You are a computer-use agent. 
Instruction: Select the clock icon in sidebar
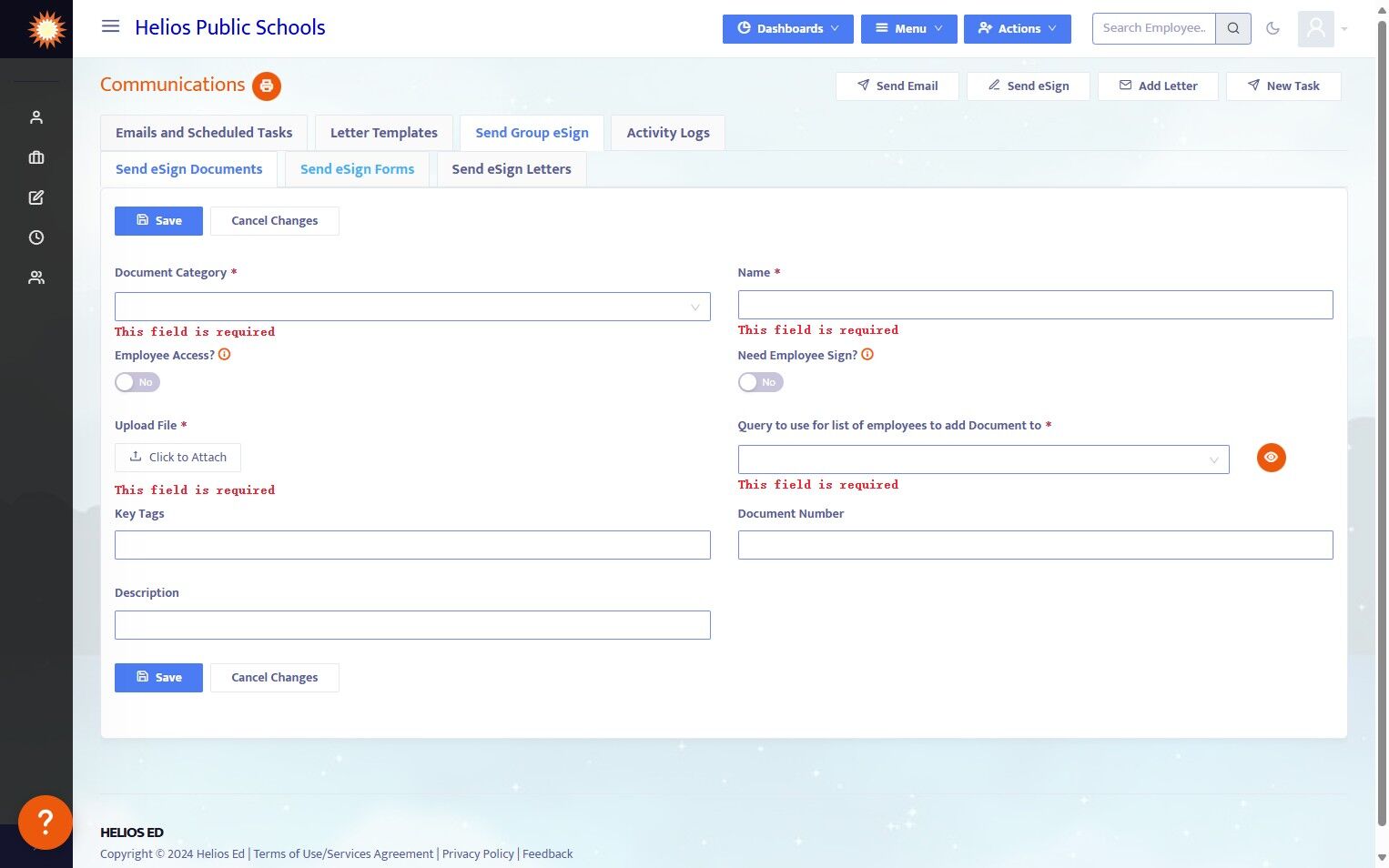[x=36, y=237]
